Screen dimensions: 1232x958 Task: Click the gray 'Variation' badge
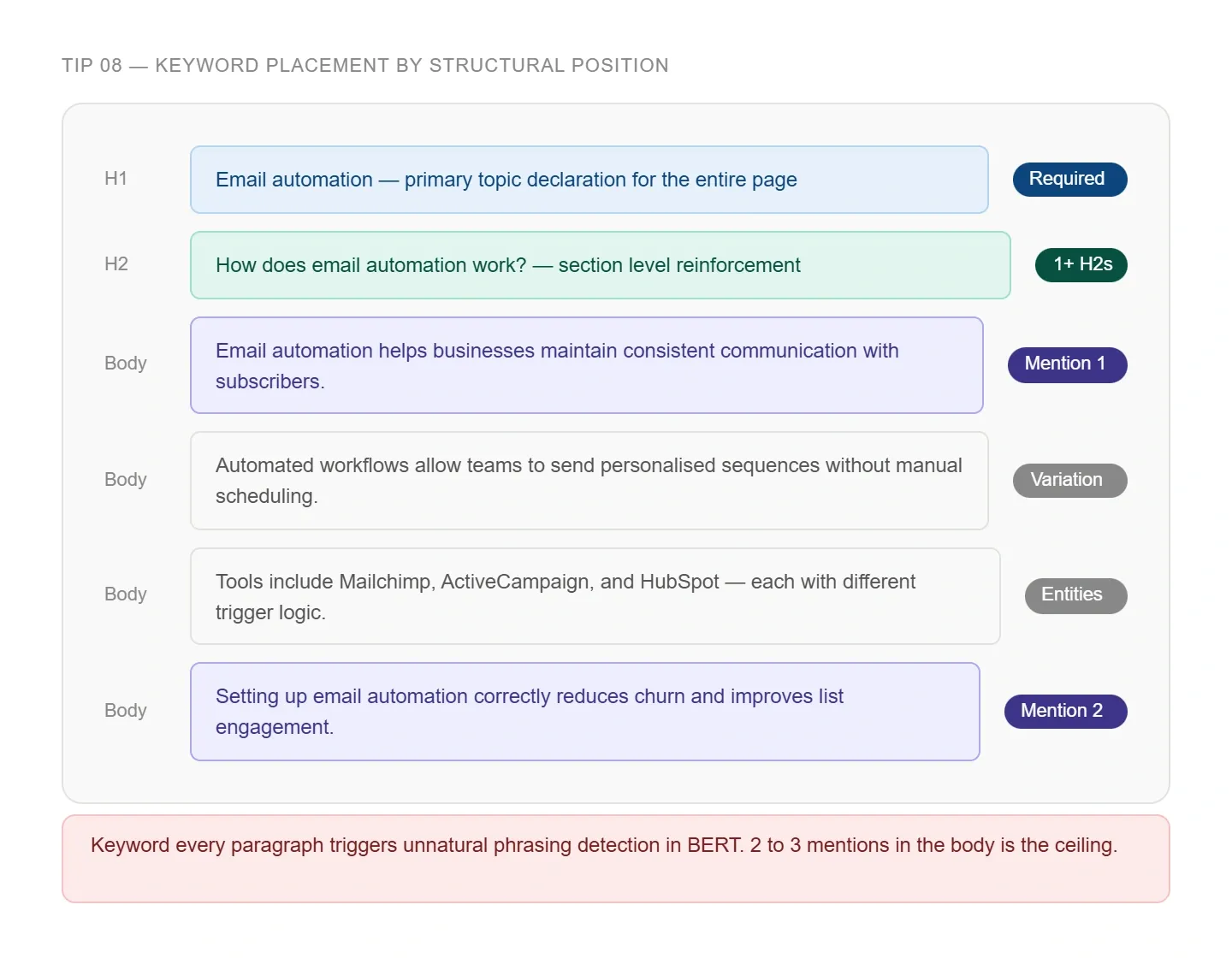[x=1069, y=481]
